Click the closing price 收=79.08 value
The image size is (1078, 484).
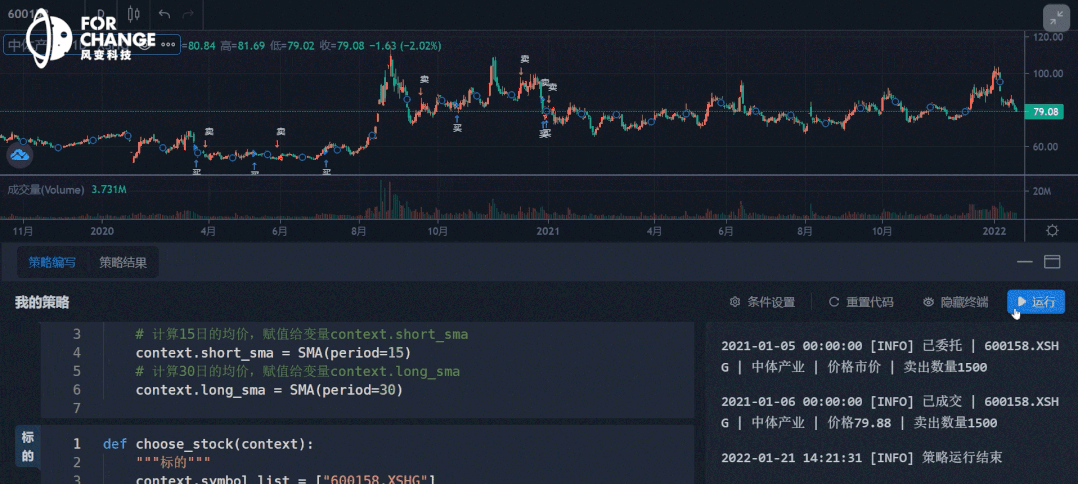342,45
